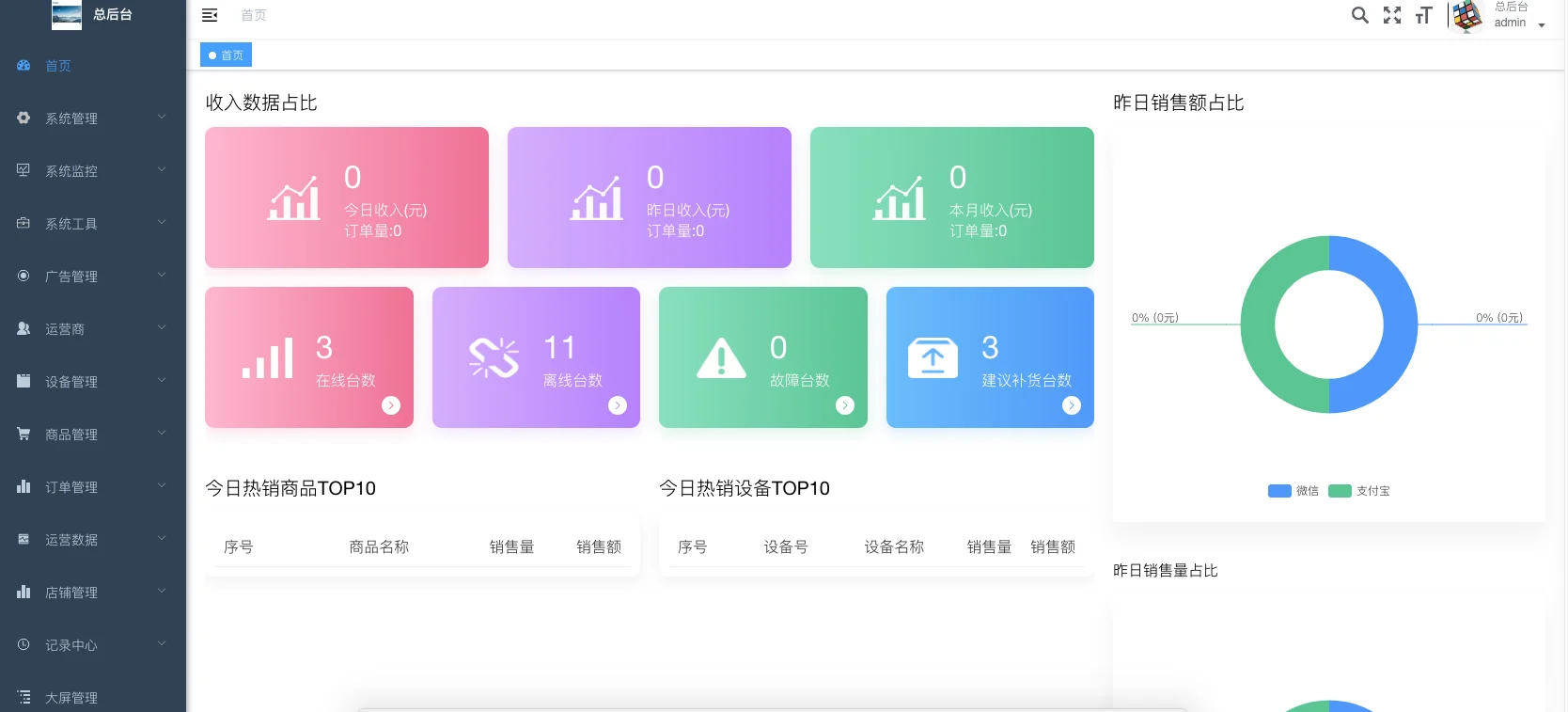Open the font size setting icon

coord(1424,15)
